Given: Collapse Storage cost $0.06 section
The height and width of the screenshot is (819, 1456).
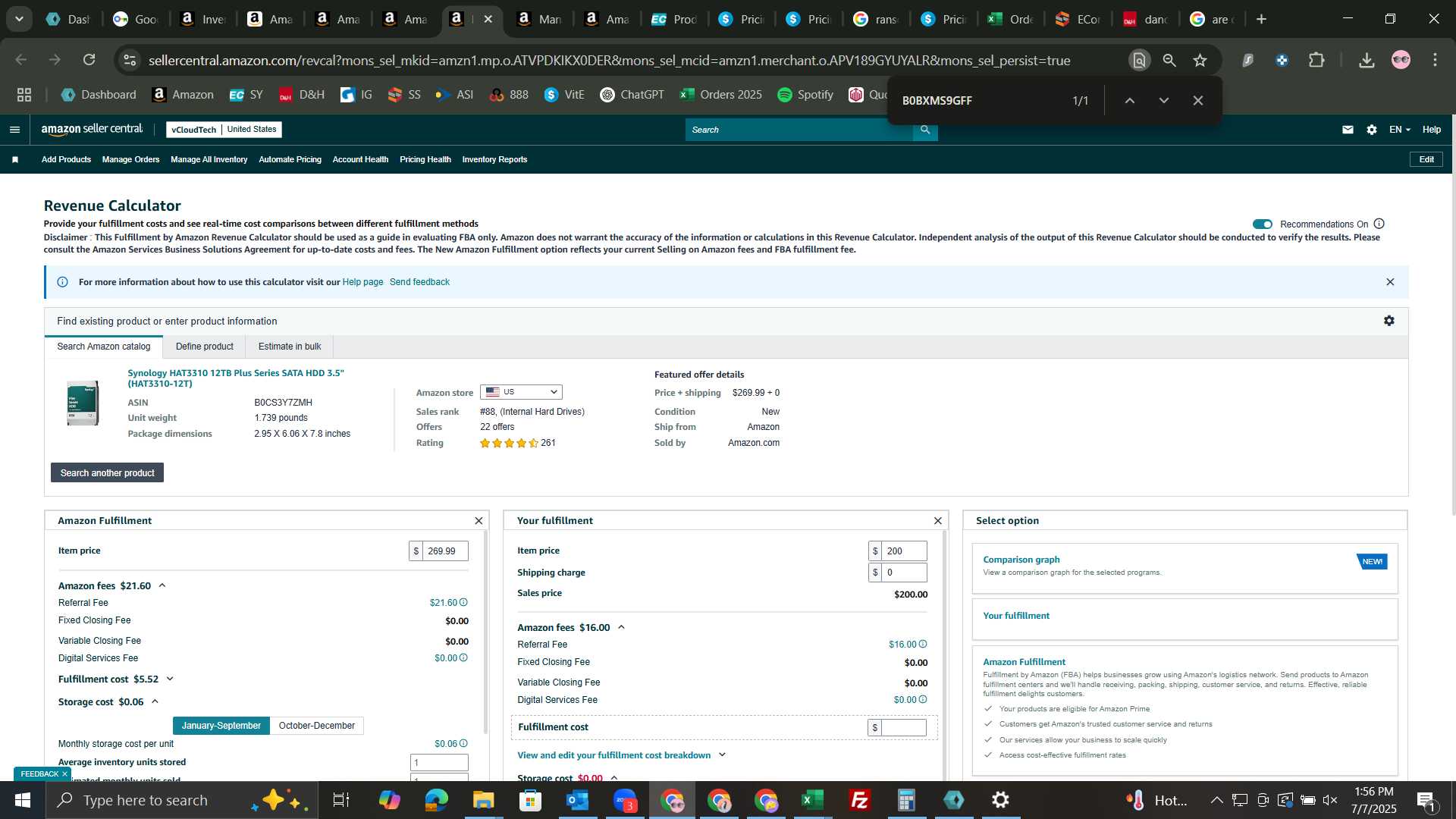Looking at the screenshot, I should coord(155,702).
